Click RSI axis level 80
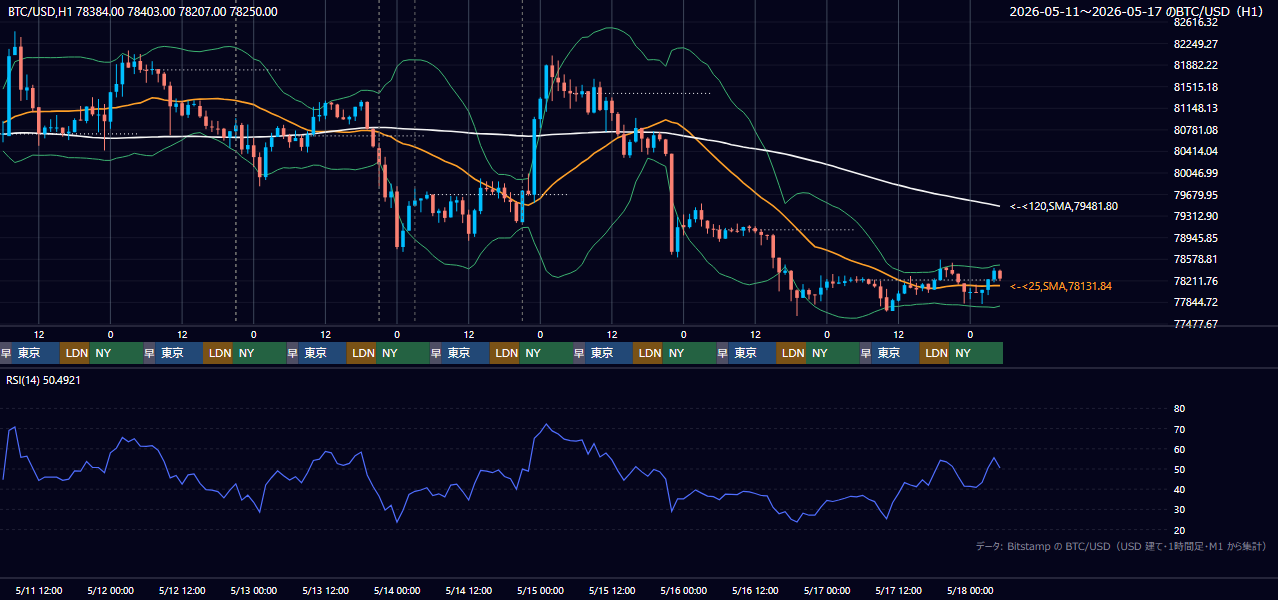This screenshot has height=600, width=1278. pos(1179,409)
